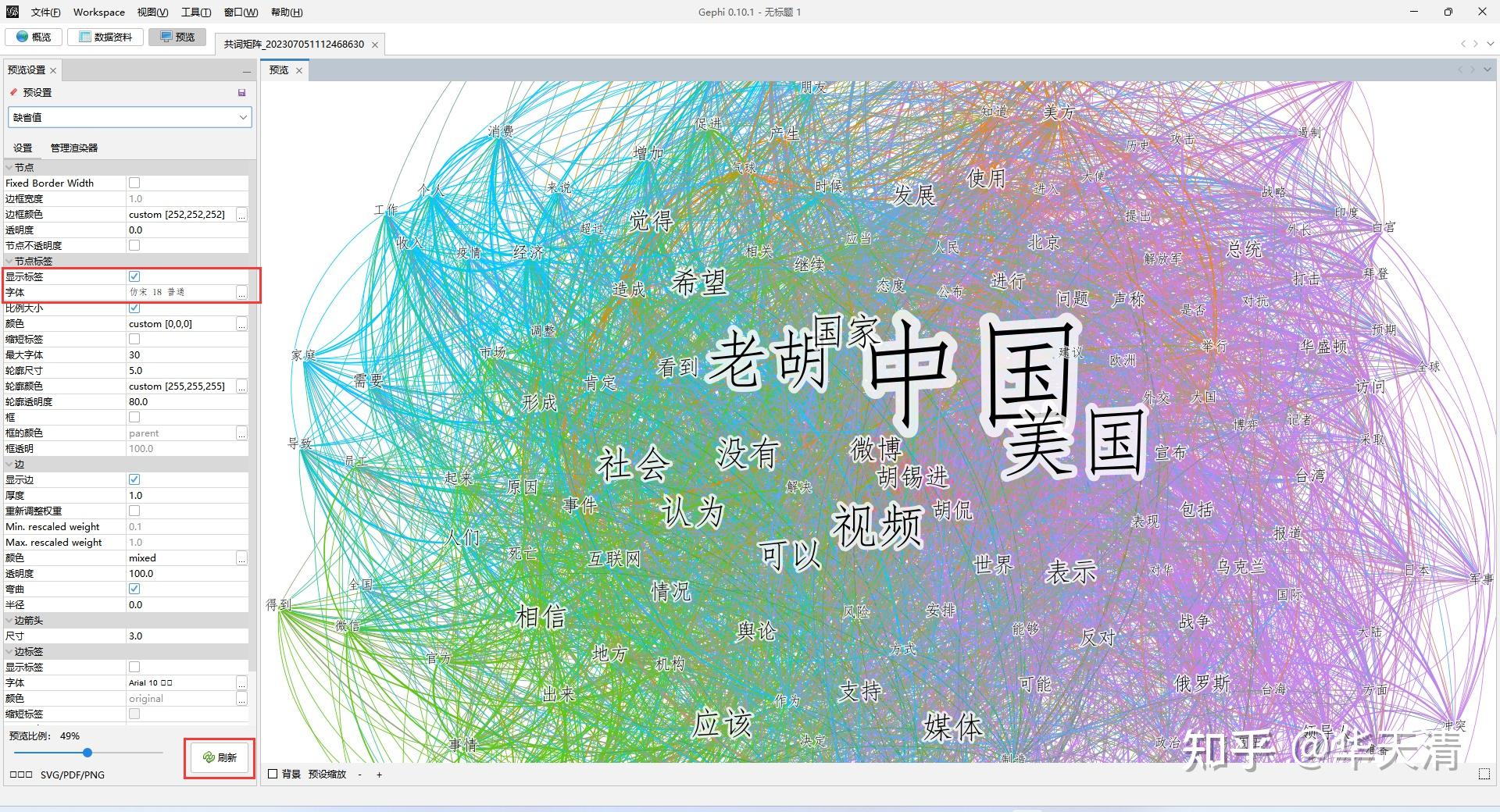Switch to the 概览 (Overview) workspace icon
The image size is (1500, 812).
coord(33,37)
